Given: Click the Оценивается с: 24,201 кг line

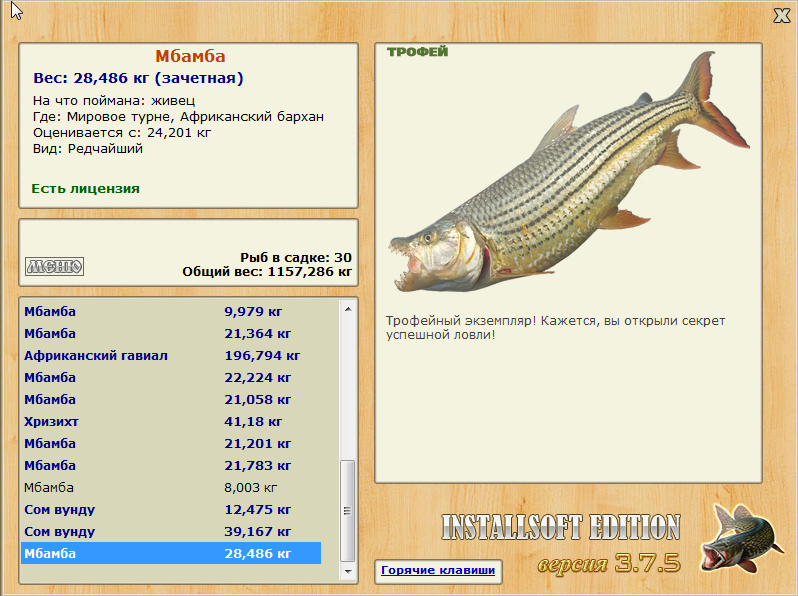Looking at the screenshot, I should (122, 133).
